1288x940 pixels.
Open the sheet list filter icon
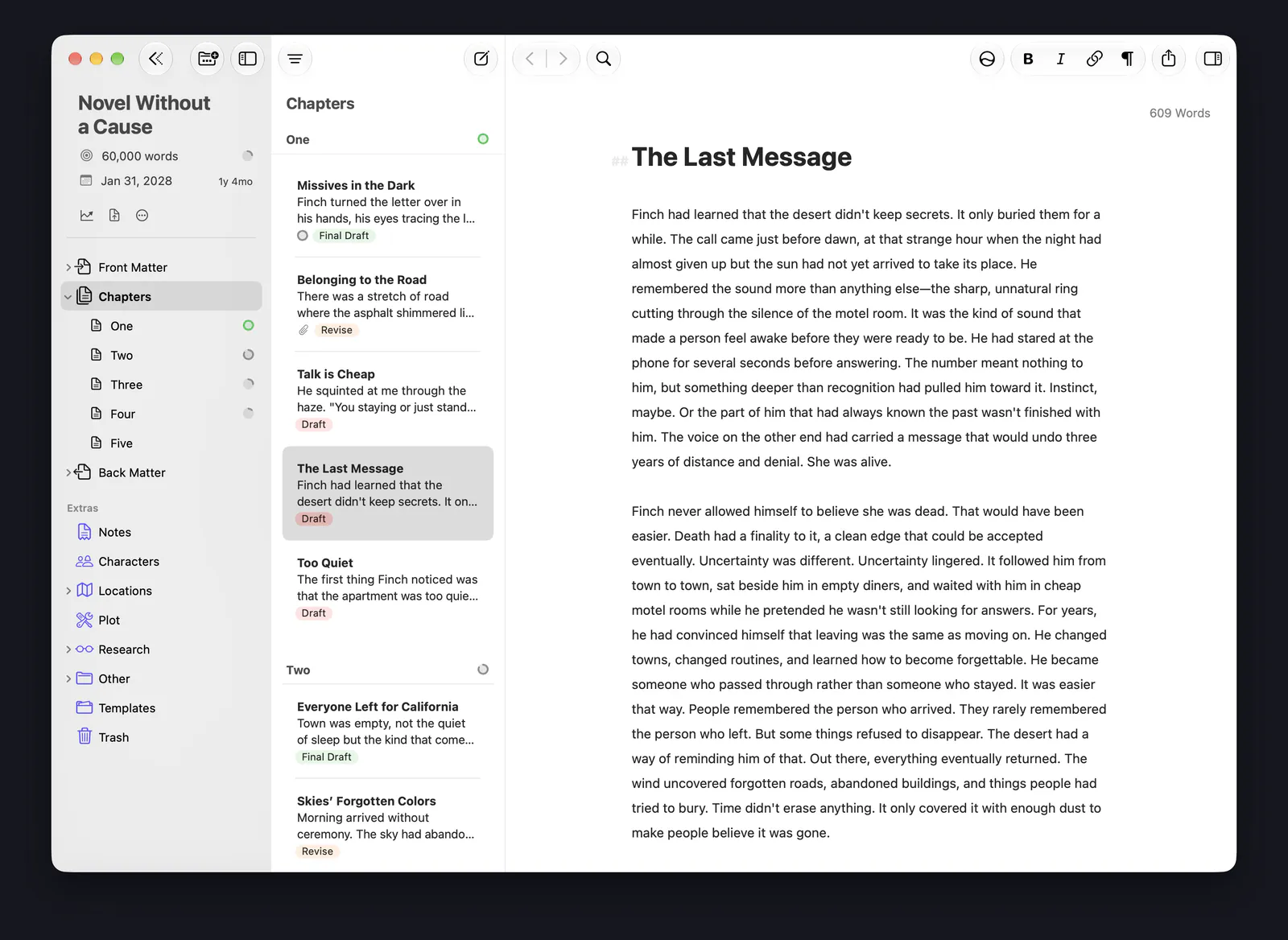click(295, 59)
